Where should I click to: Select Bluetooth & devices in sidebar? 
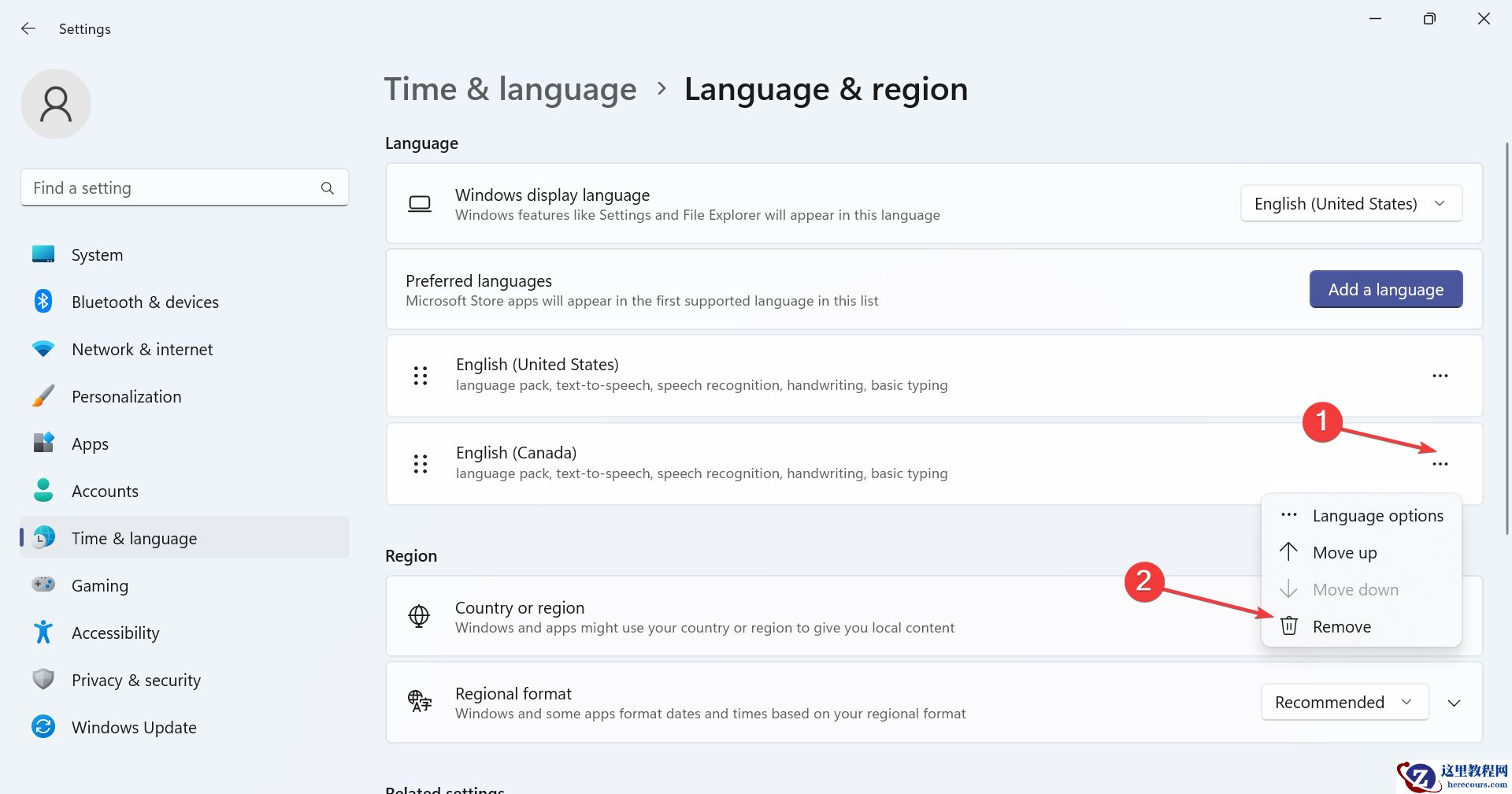pos(184,302)
